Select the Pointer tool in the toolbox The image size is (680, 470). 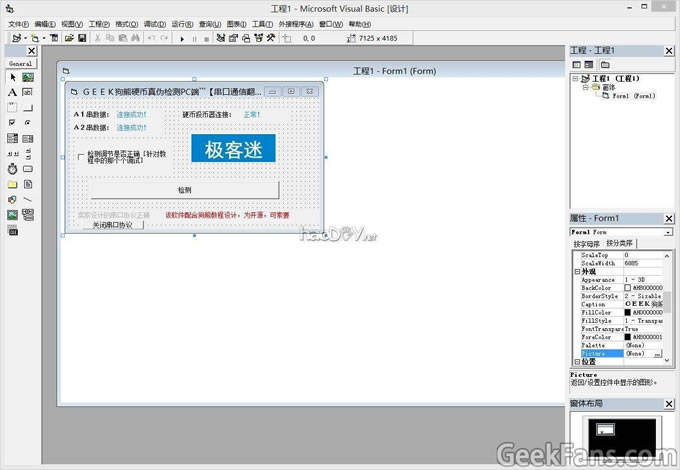point(12,77)
